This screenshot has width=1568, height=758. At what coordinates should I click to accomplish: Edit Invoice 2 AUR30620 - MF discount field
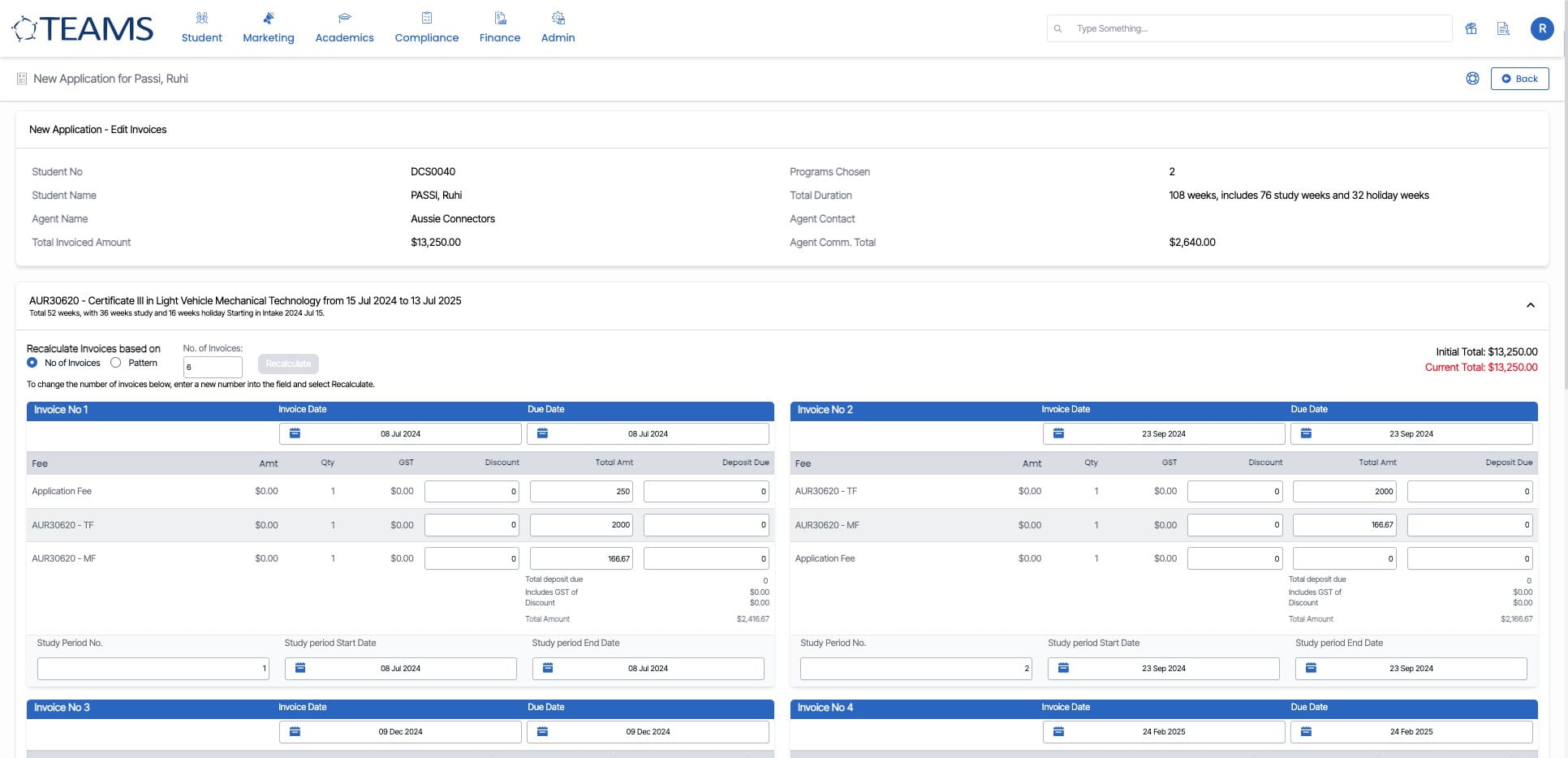1235,524
